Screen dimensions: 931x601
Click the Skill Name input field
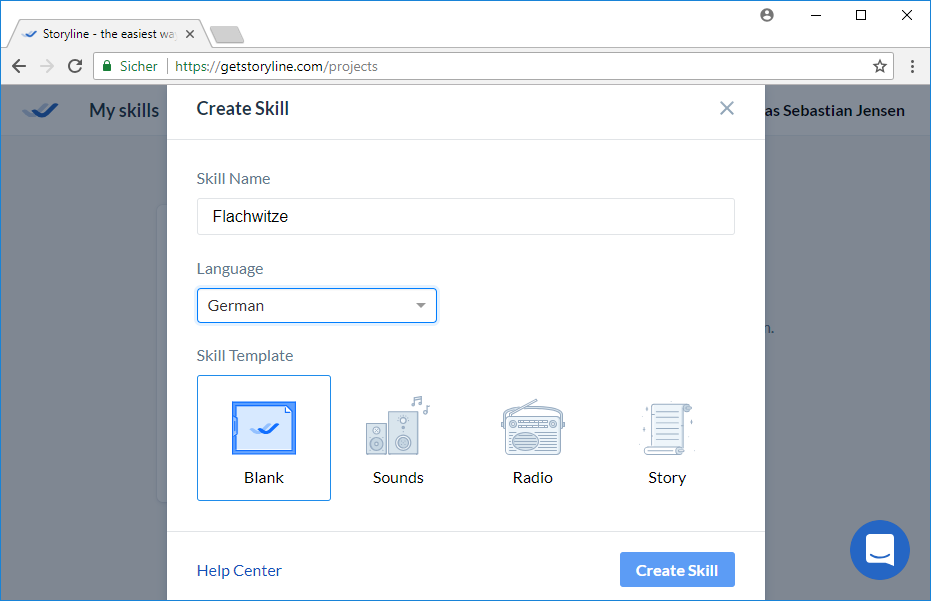pyautogui.click(x=465, y=216)
